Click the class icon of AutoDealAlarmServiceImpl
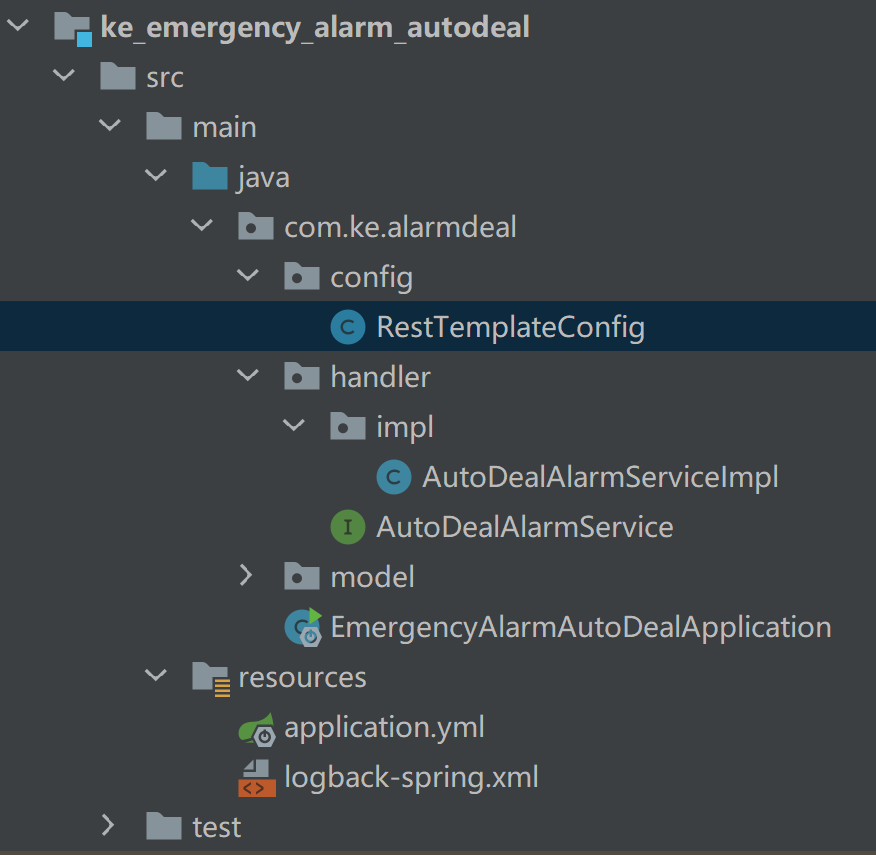This screenshot has width=876, height=855. pos(393,477)
